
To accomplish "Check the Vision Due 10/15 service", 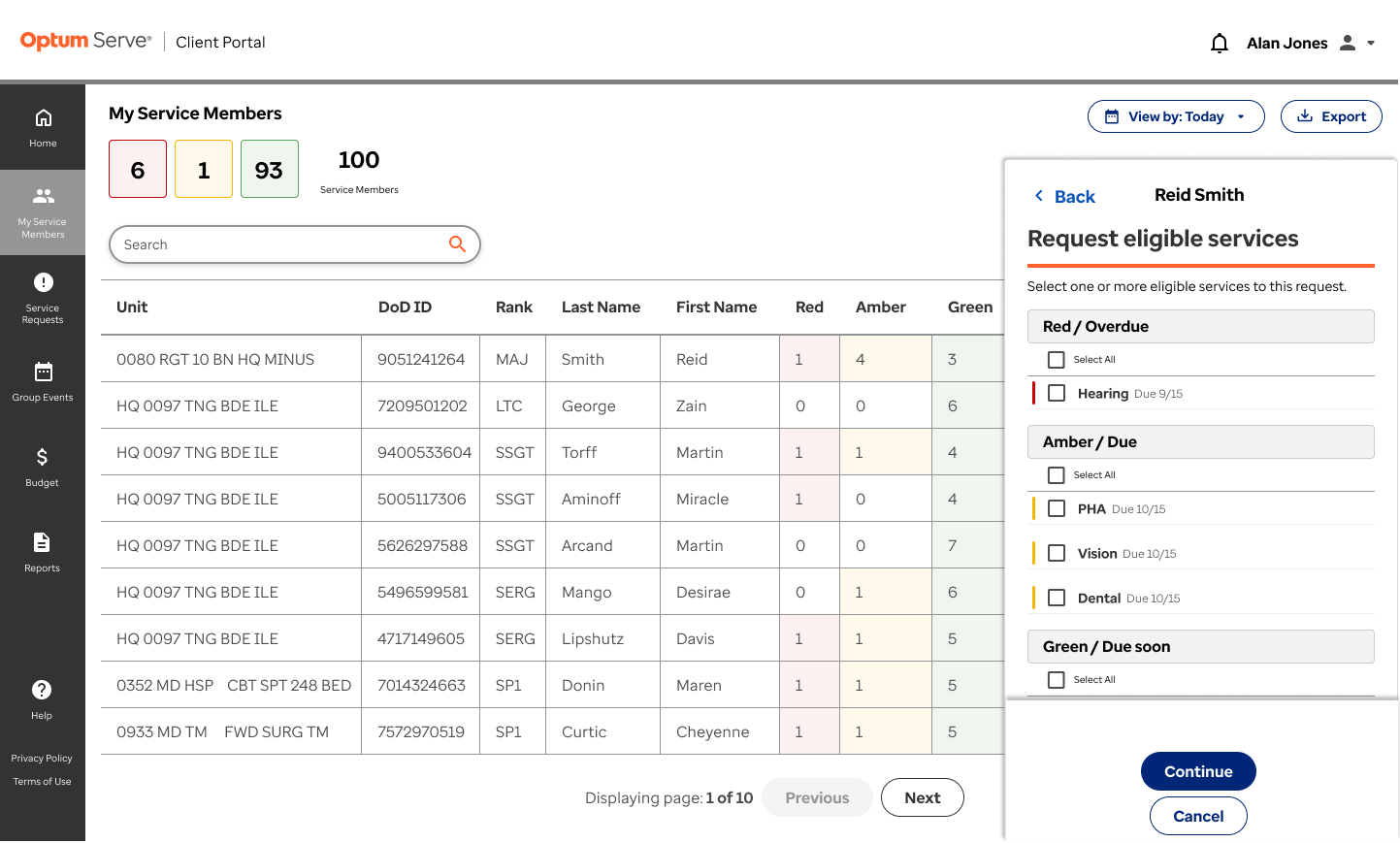I will 1057,553.
